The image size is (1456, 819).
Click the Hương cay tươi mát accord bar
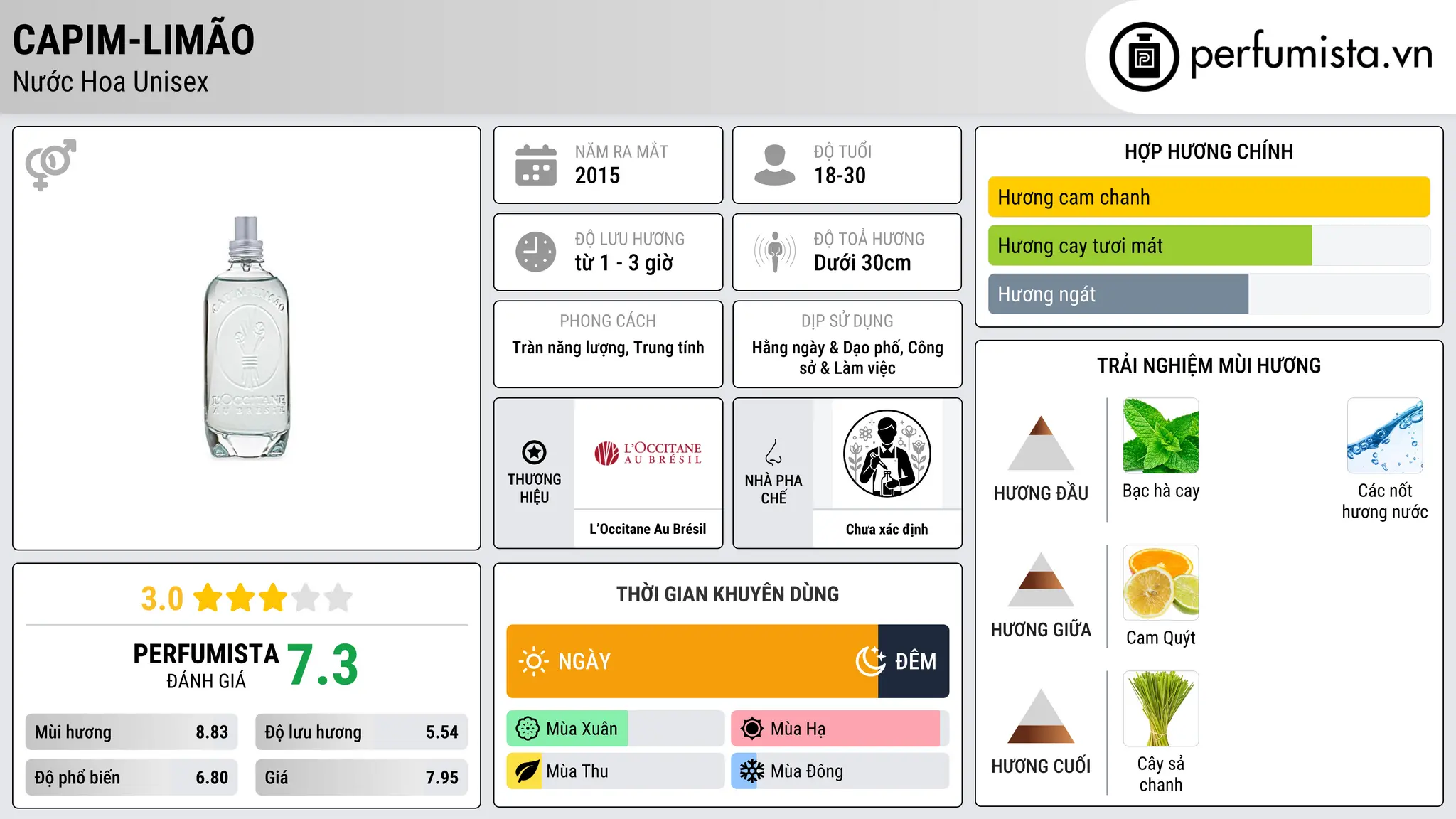[x=1209, y=245]
